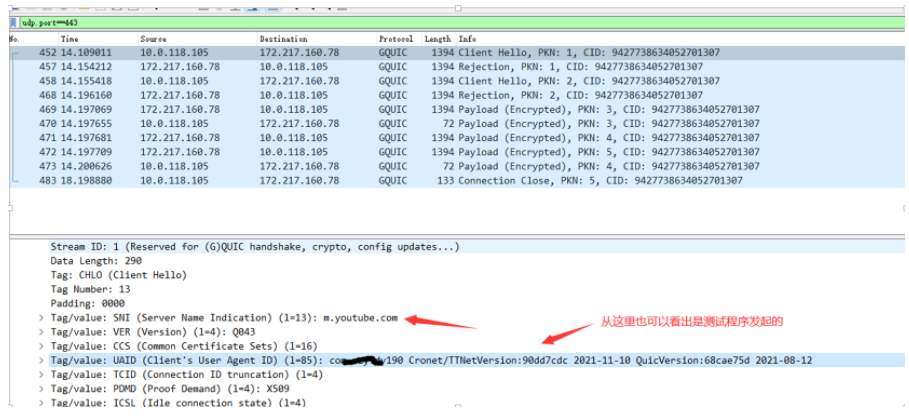Select packet 452 Client Hello PKN 1
The height and width of the screenshot is (417, 909).
point(457,52)
